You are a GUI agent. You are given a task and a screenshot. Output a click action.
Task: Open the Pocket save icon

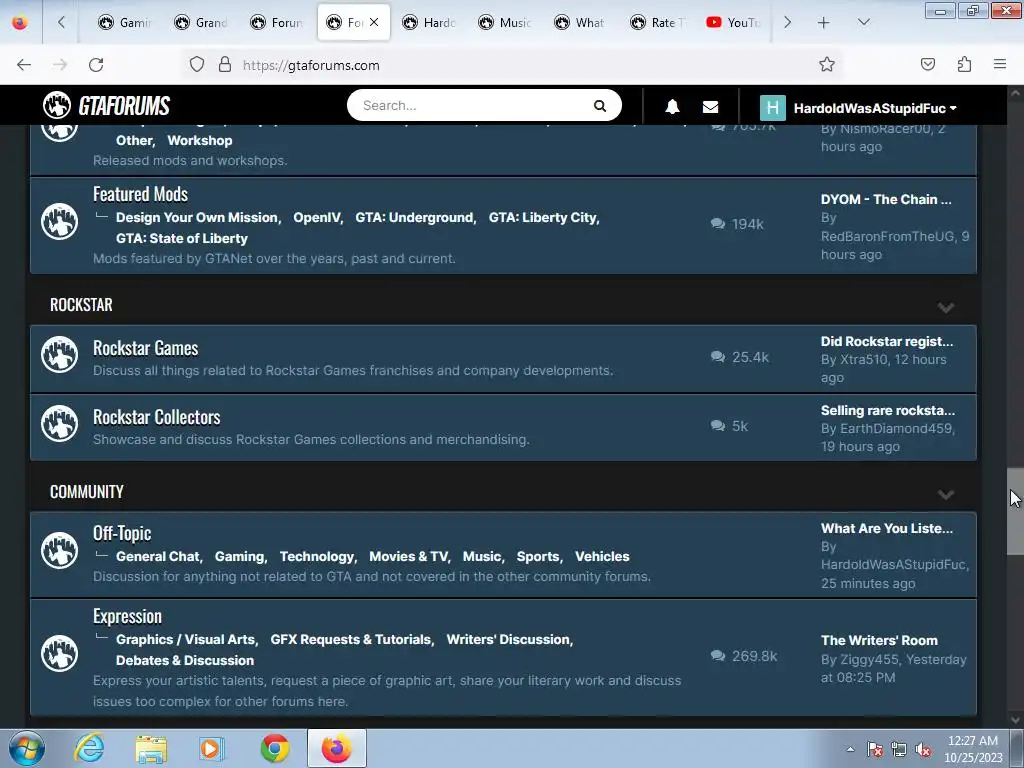pos(928,64)
